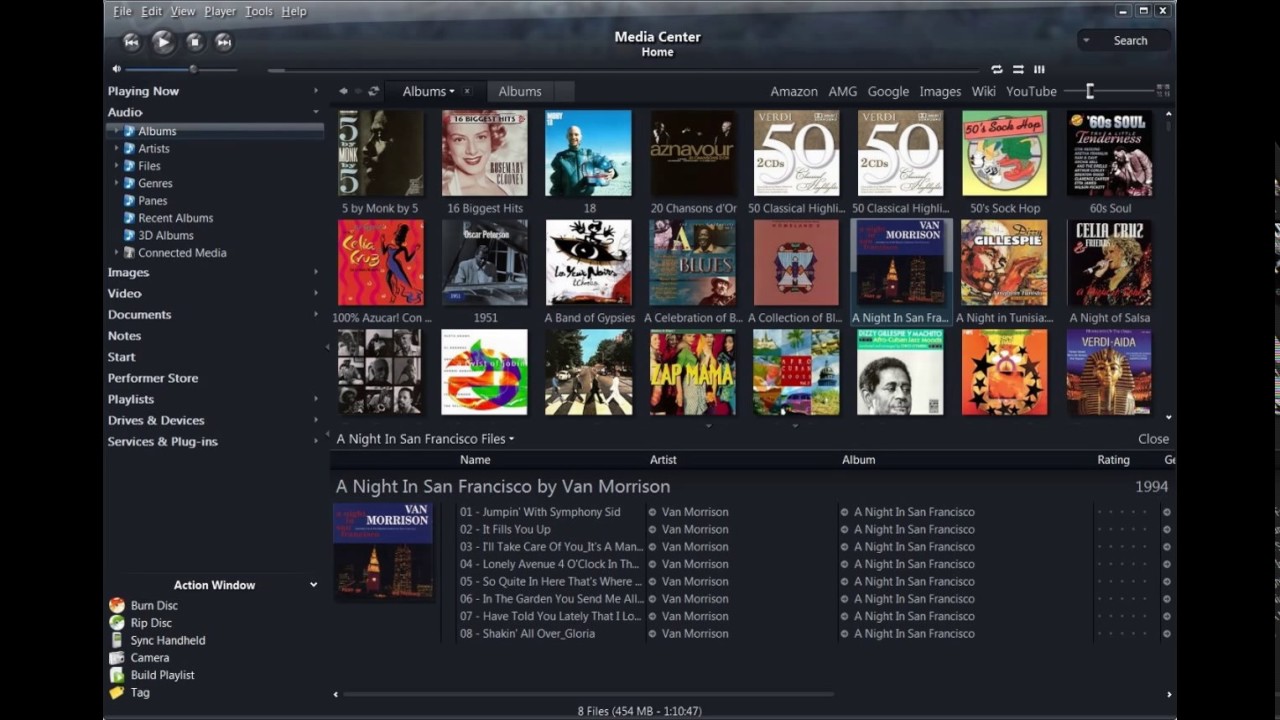Open Recent Albums view

pyautogui.click(x=175, y=218)
